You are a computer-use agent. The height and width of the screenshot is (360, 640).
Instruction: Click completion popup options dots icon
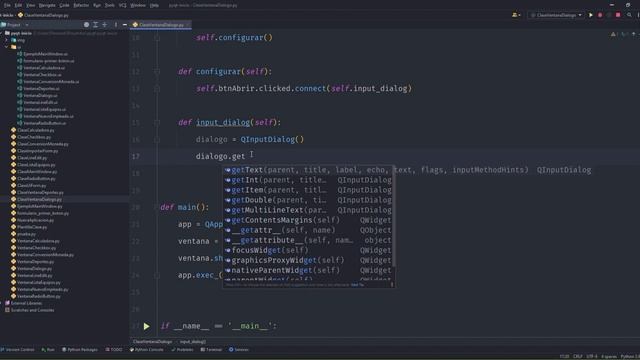[392, 284]
